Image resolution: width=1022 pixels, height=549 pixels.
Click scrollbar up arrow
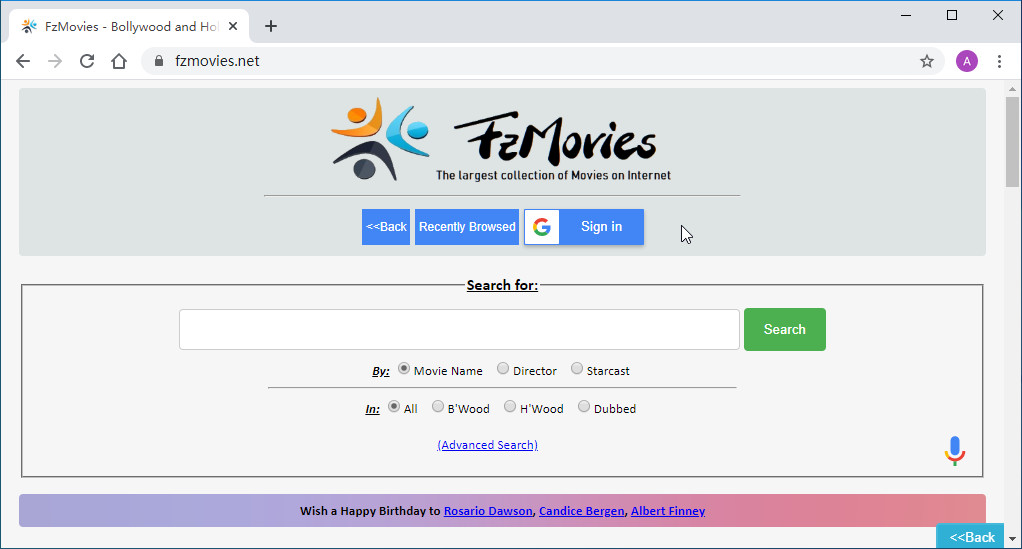point(1012,89)
